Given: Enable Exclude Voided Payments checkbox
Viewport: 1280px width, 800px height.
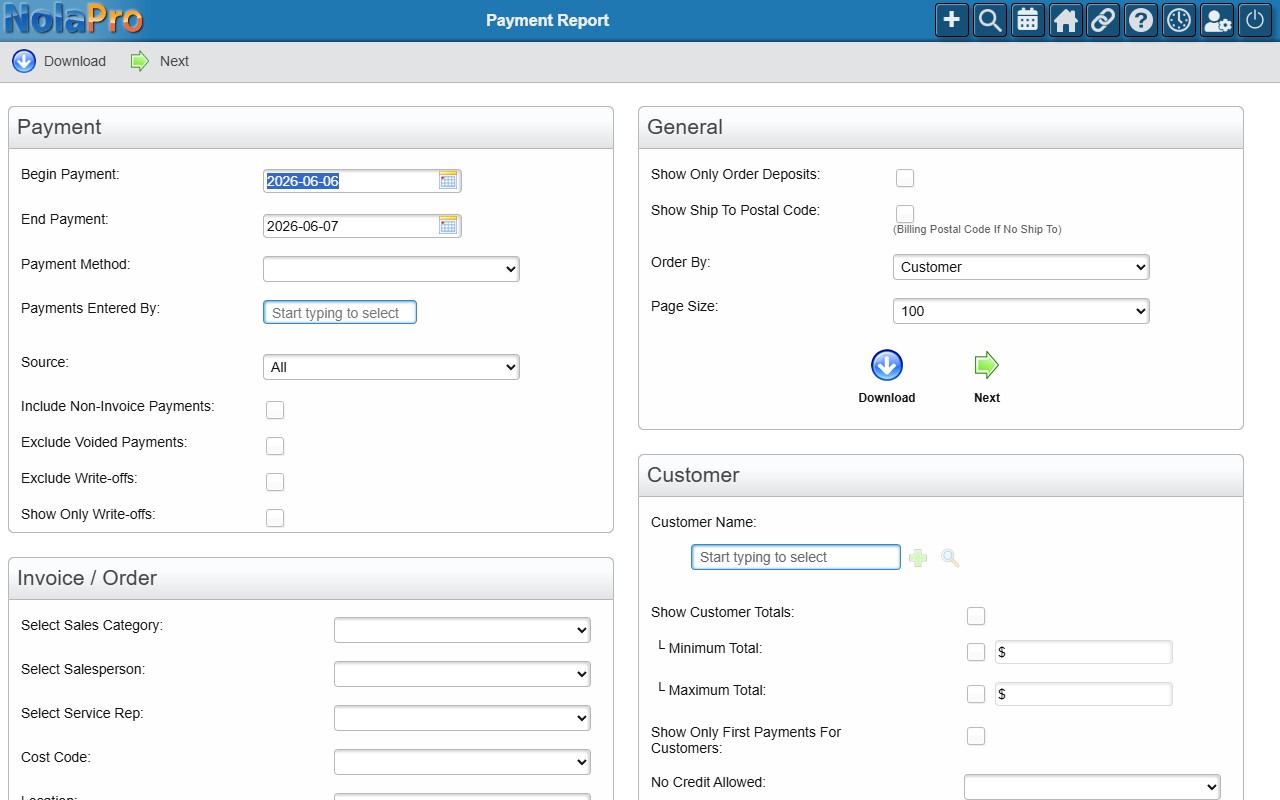Looking at the screenshot, I should [275, 446].
